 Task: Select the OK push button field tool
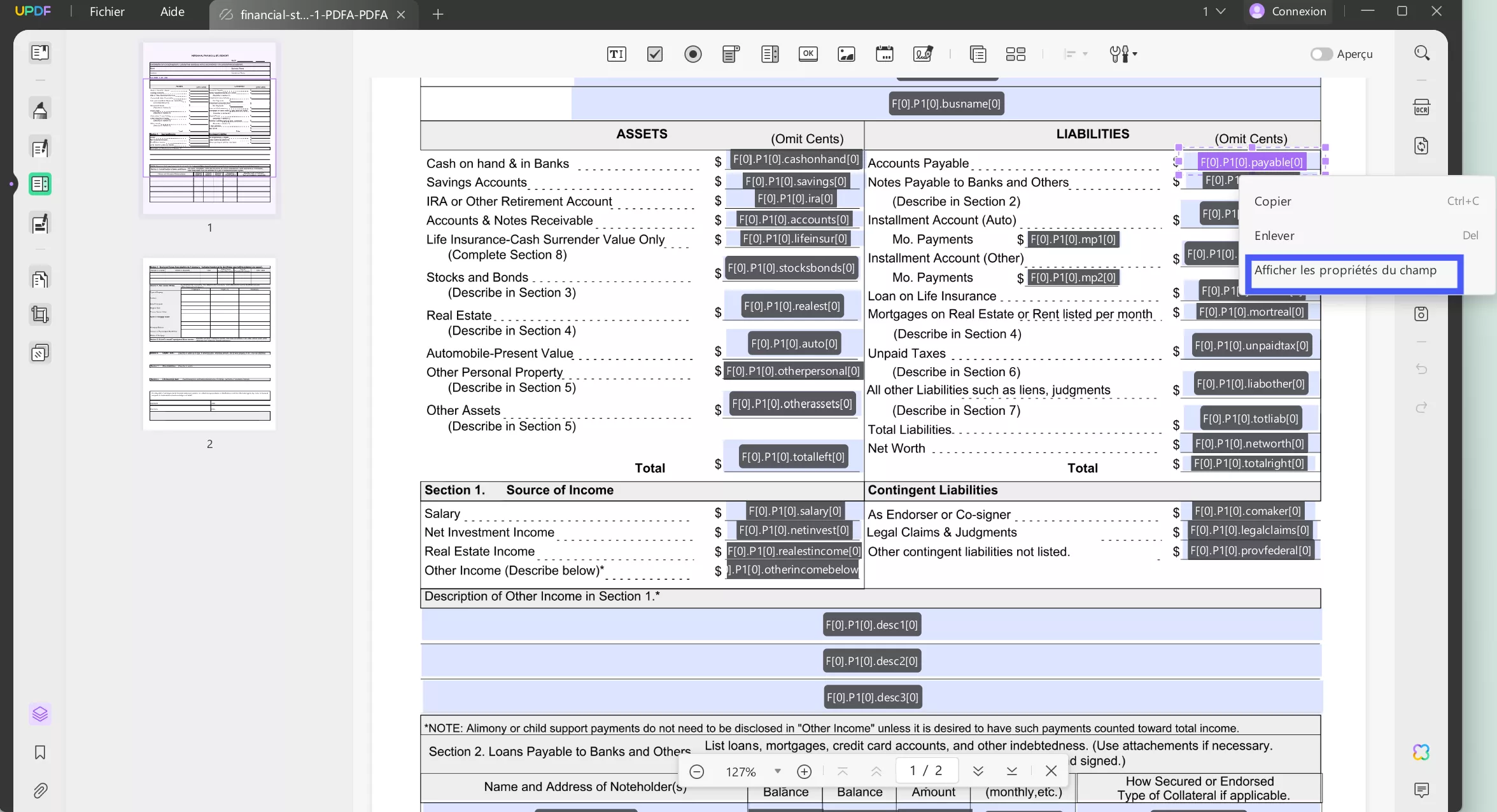[808, 54]
